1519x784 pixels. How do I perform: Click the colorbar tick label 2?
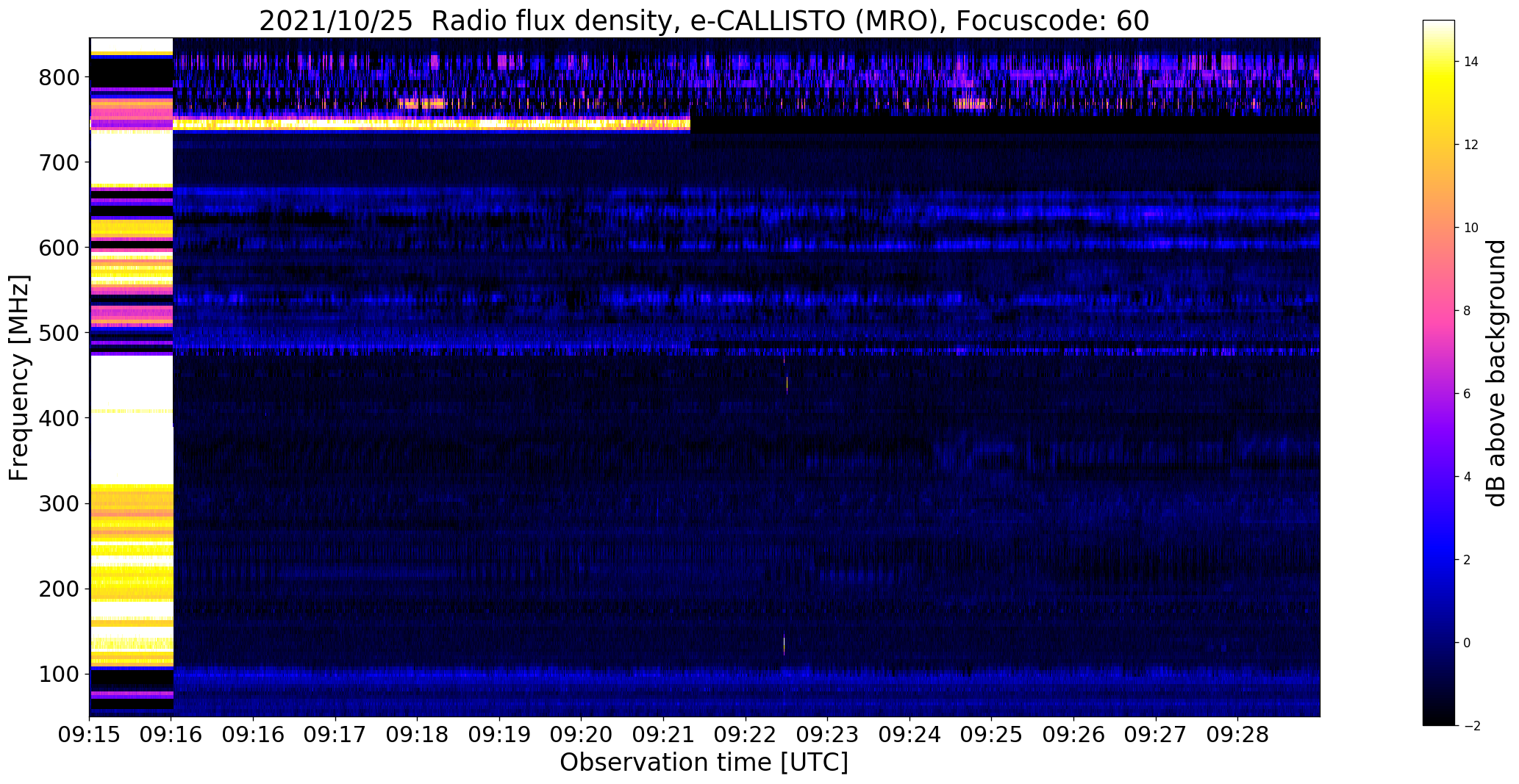[x=1467, y=560]
